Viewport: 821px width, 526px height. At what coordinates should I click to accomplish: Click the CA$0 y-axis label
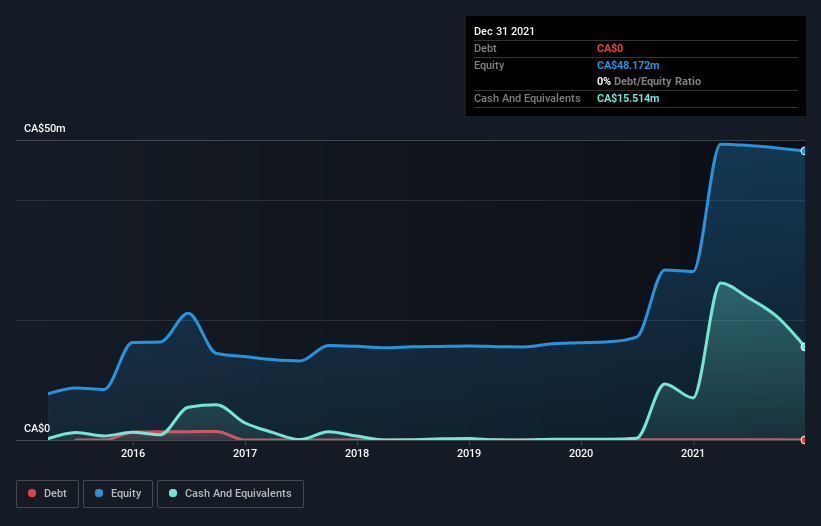point(37,428)
